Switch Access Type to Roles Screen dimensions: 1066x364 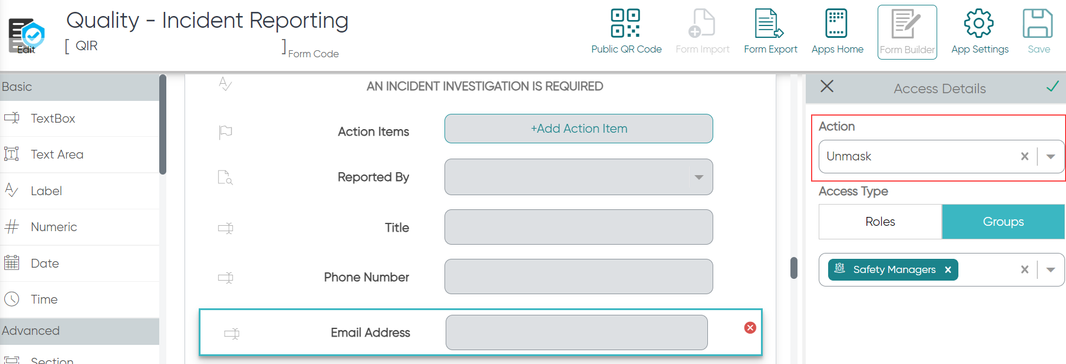coord(880,222)
